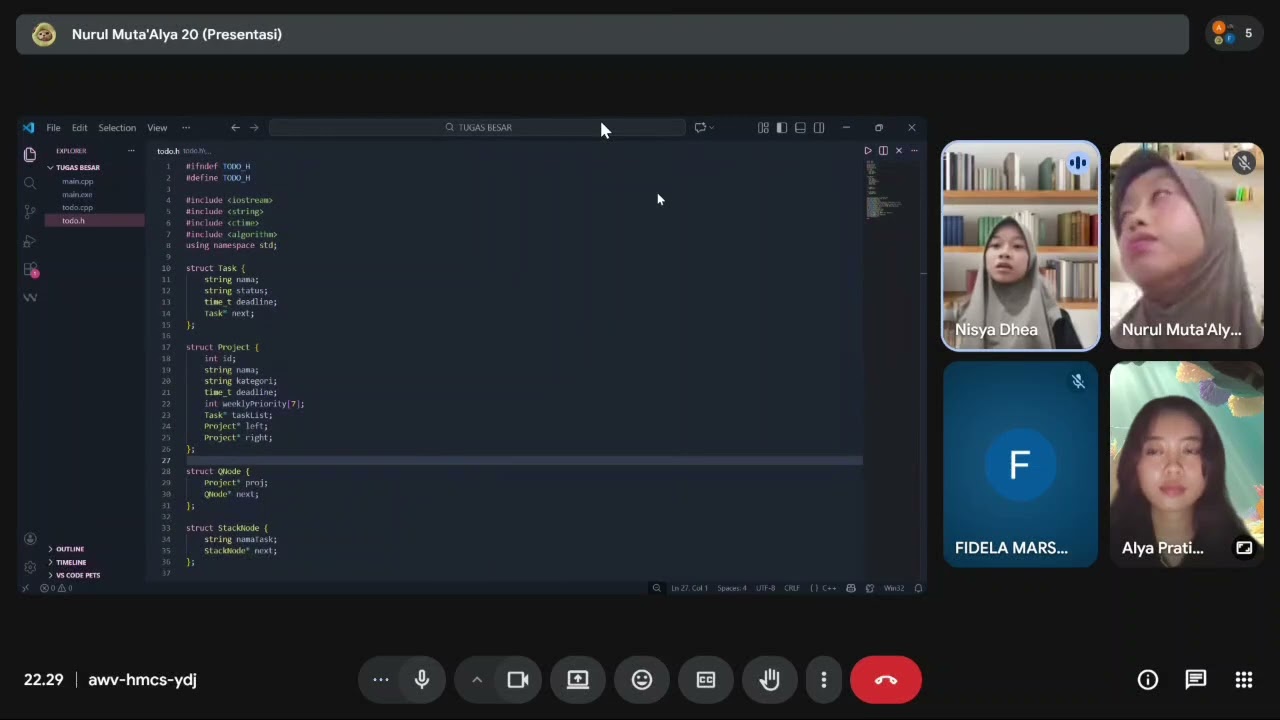Screen dimensions: 1280x720
Task: Click Ln 27, Col 1 in status bar
Action: pos(689,588)
